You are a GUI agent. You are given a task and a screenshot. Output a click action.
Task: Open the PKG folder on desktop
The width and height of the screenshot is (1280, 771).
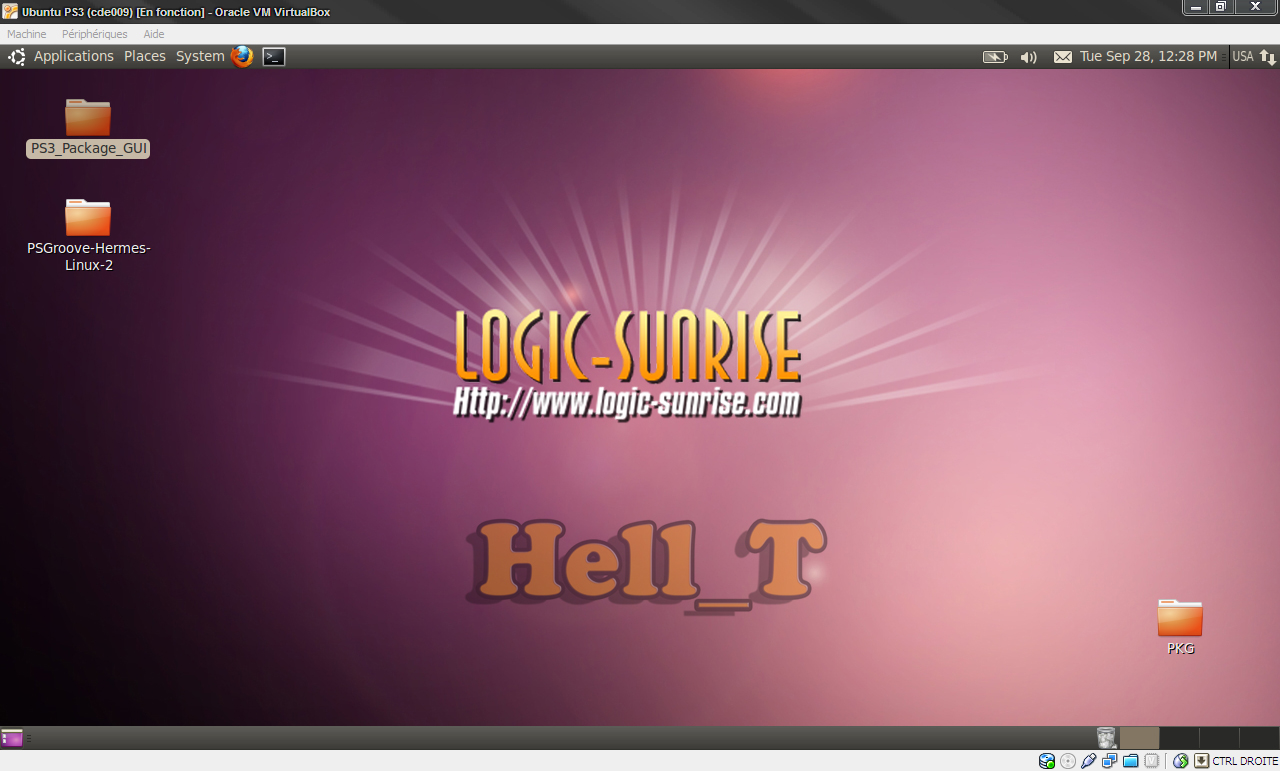point(1180,627)
